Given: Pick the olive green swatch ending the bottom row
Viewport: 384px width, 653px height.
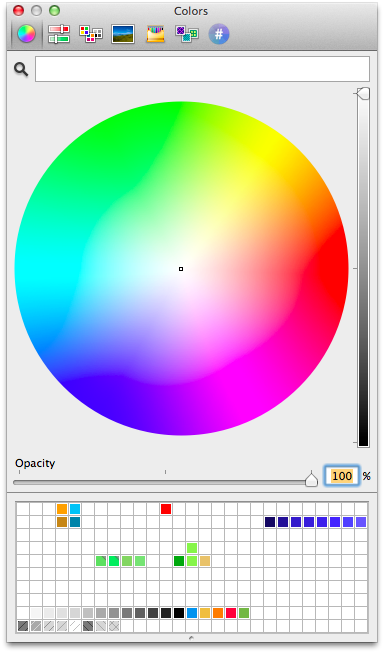Looking at the screenshot, I should tap(244, 613).
